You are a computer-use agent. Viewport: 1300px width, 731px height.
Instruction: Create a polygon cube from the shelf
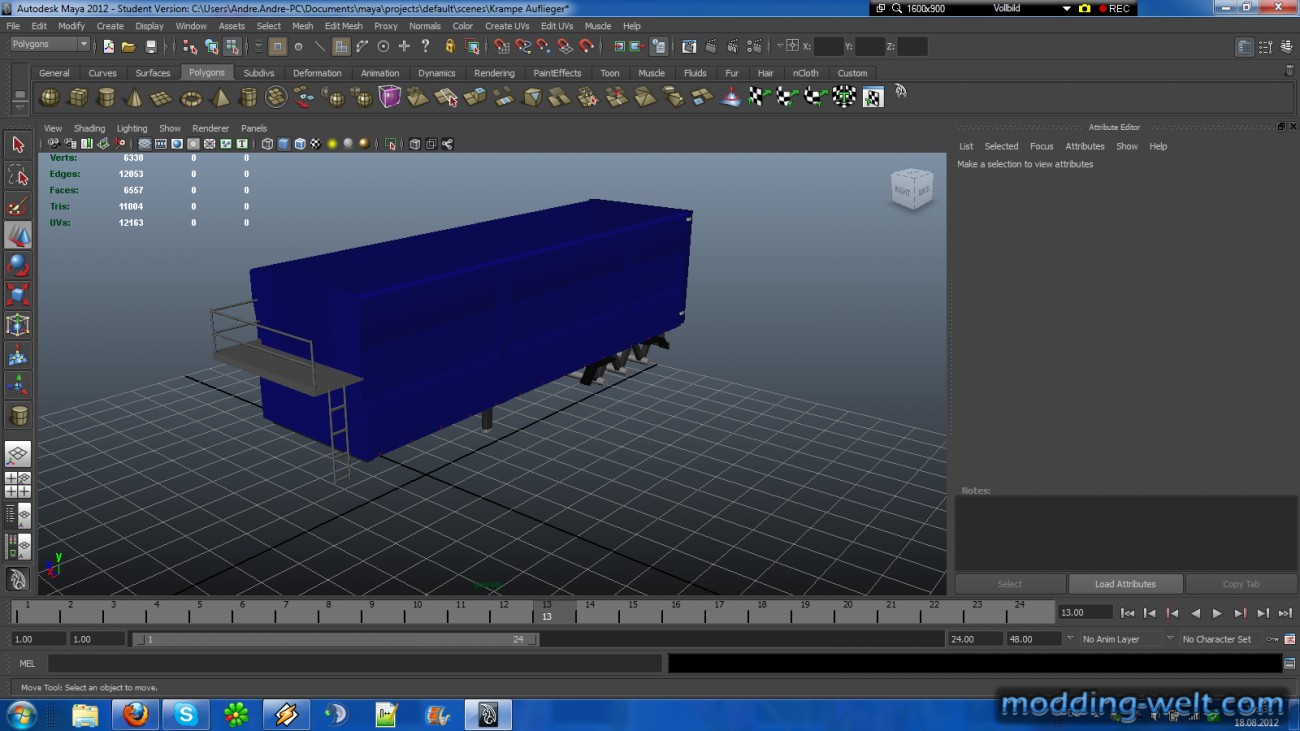(x=77, y=97)
